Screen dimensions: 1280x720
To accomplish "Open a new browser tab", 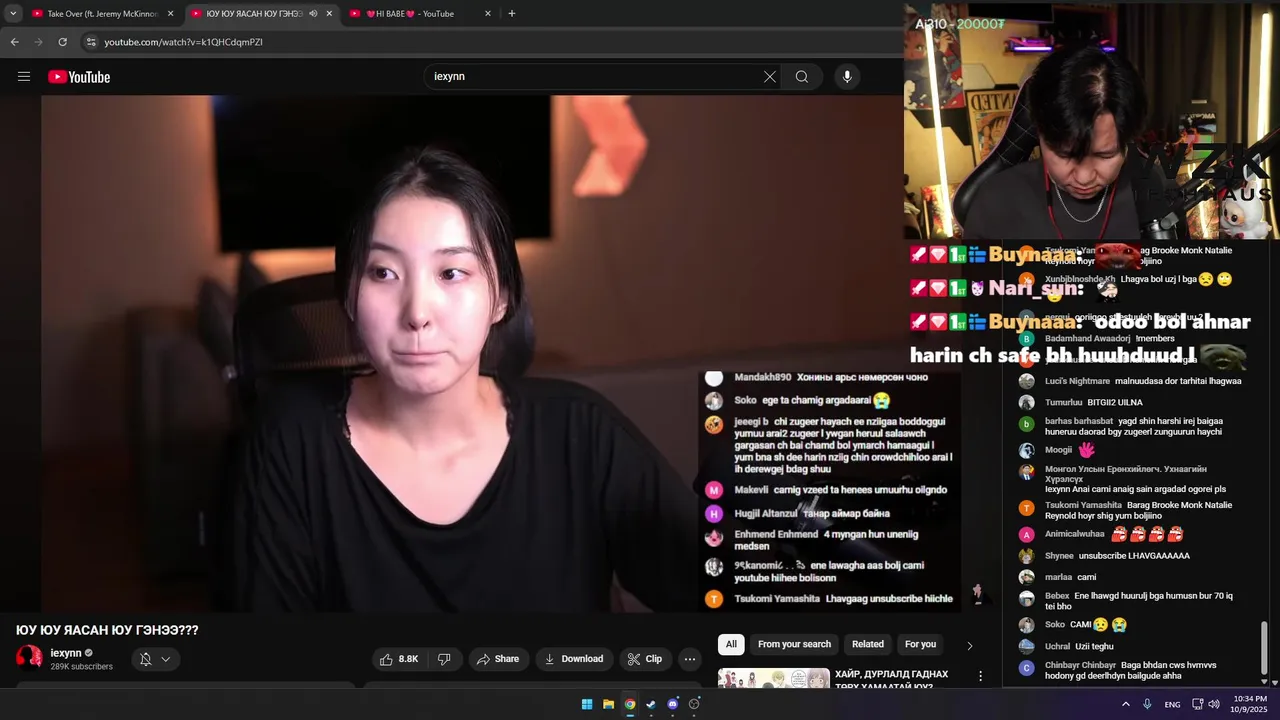I will click(x=512, y=14).
